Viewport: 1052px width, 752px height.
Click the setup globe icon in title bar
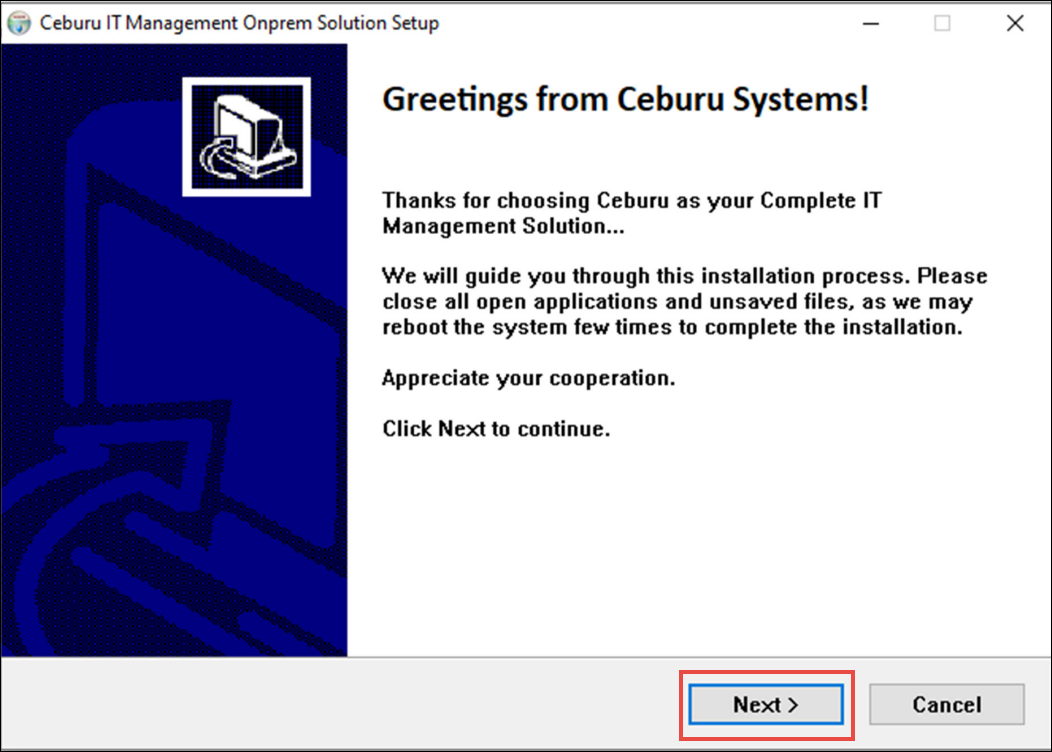point(19,23)
